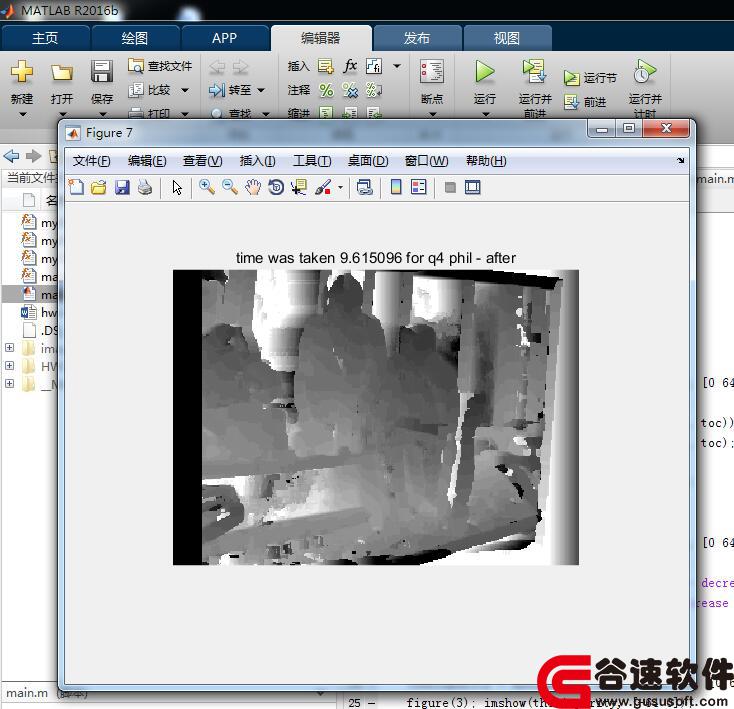Switch to the View (视图) tab
Image resolution: width=734 pixels, height=709 pixels.
pos(507,38)
